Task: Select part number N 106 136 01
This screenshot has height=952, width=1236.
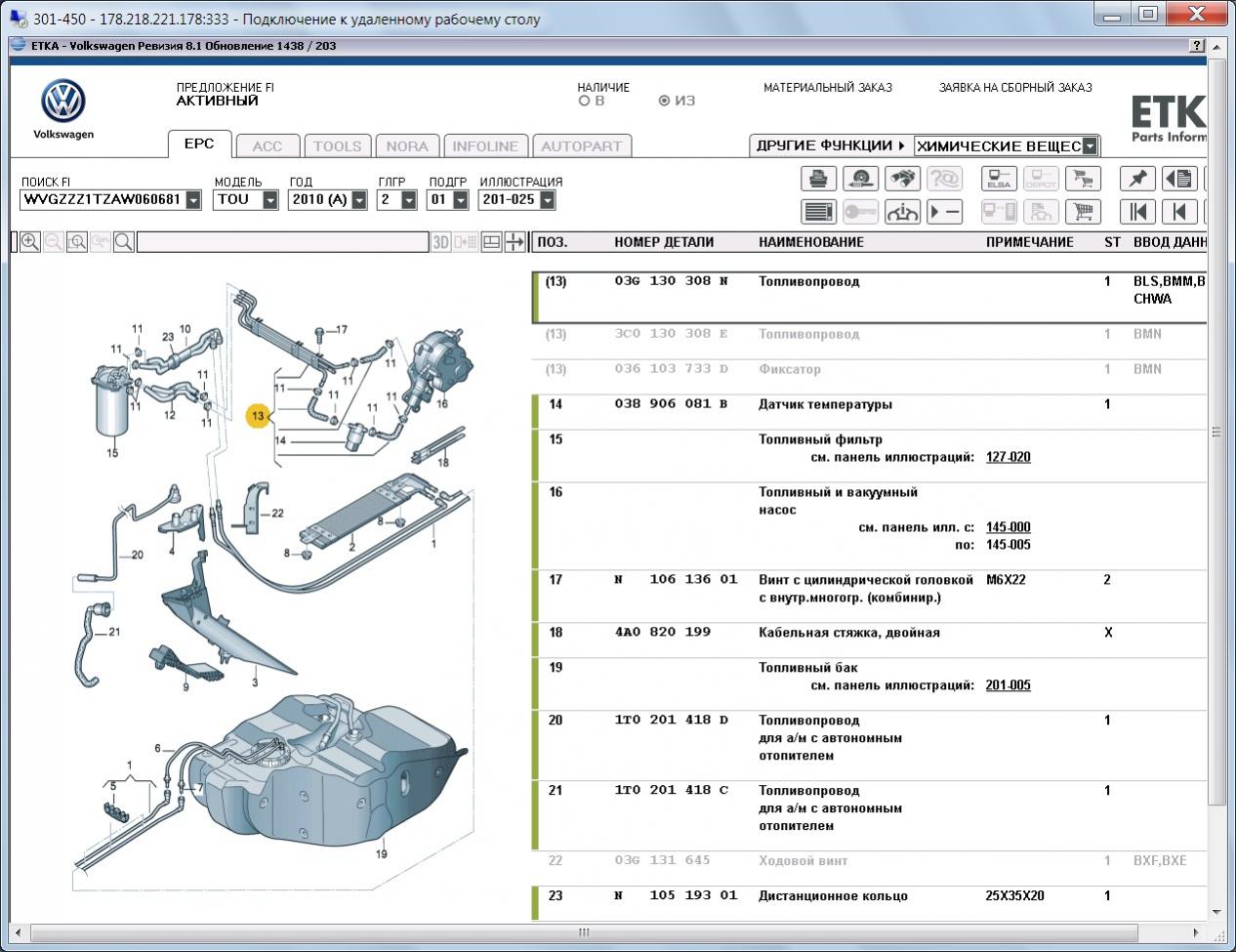Action: 676,580
